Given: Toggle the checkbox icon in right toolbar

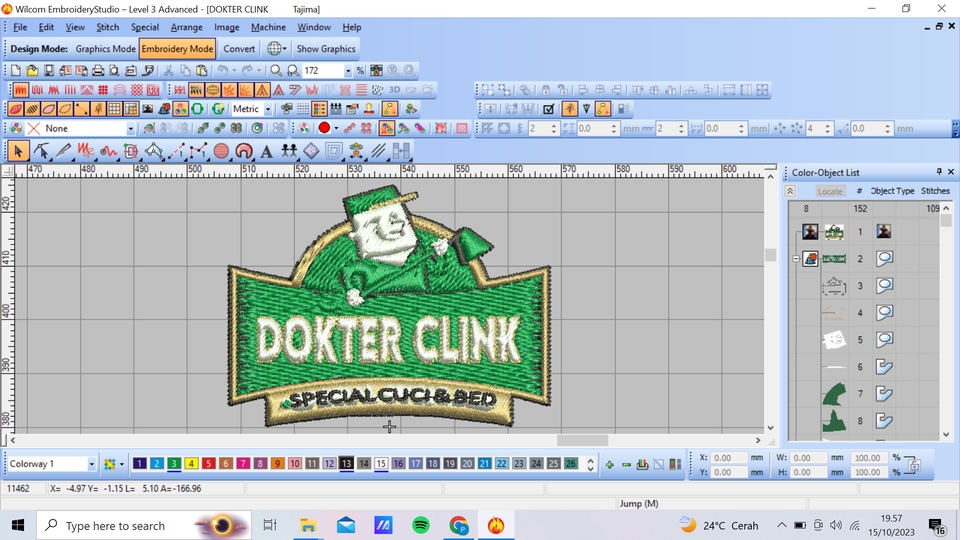Looking at the screenshot, I should tap(549, 109).
